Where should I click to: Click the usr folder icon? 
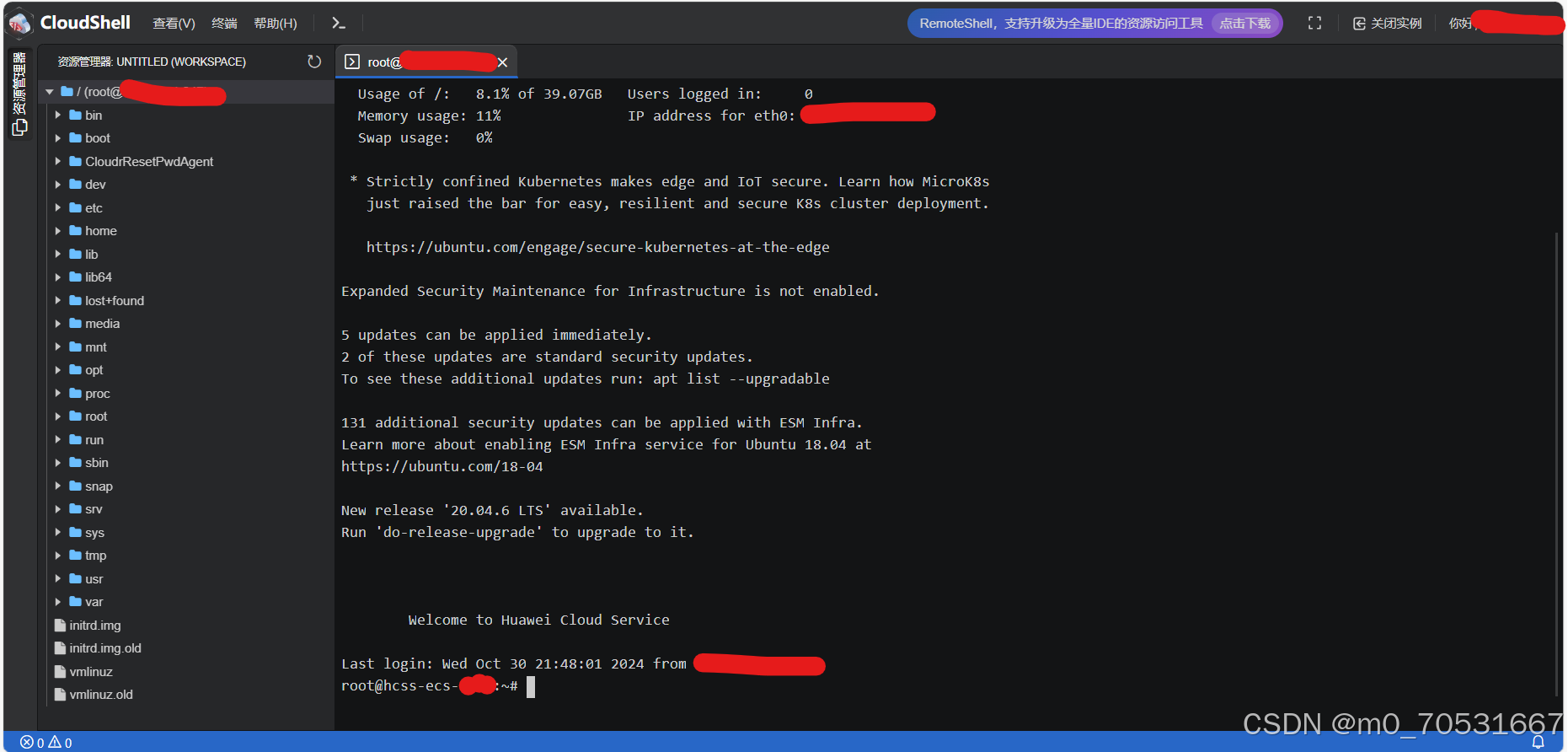tap(76, 579)
